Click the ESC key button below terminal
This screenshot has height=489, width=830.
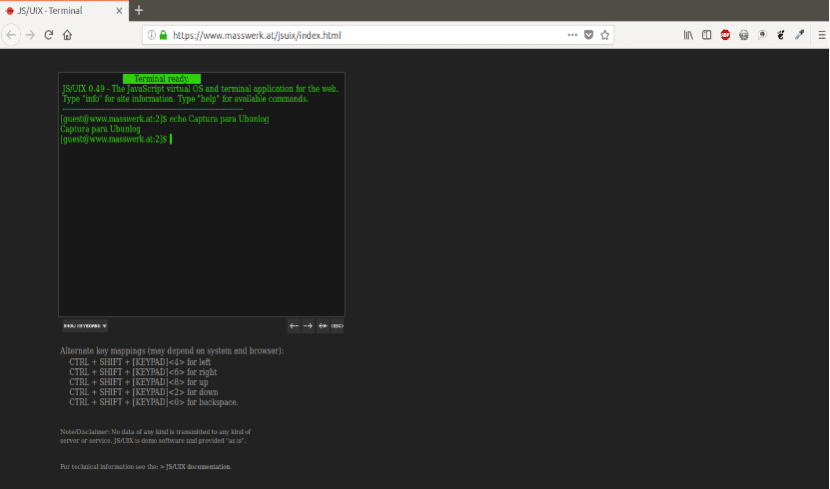point(337,326)
